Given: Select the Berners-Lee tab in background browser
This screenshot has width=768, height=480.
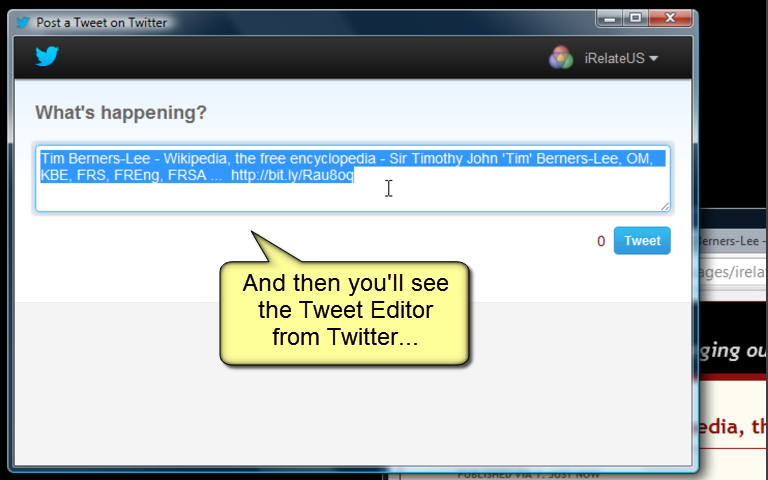Looking at the screenshot, I should pyautogui.click(x=733, y=241).
